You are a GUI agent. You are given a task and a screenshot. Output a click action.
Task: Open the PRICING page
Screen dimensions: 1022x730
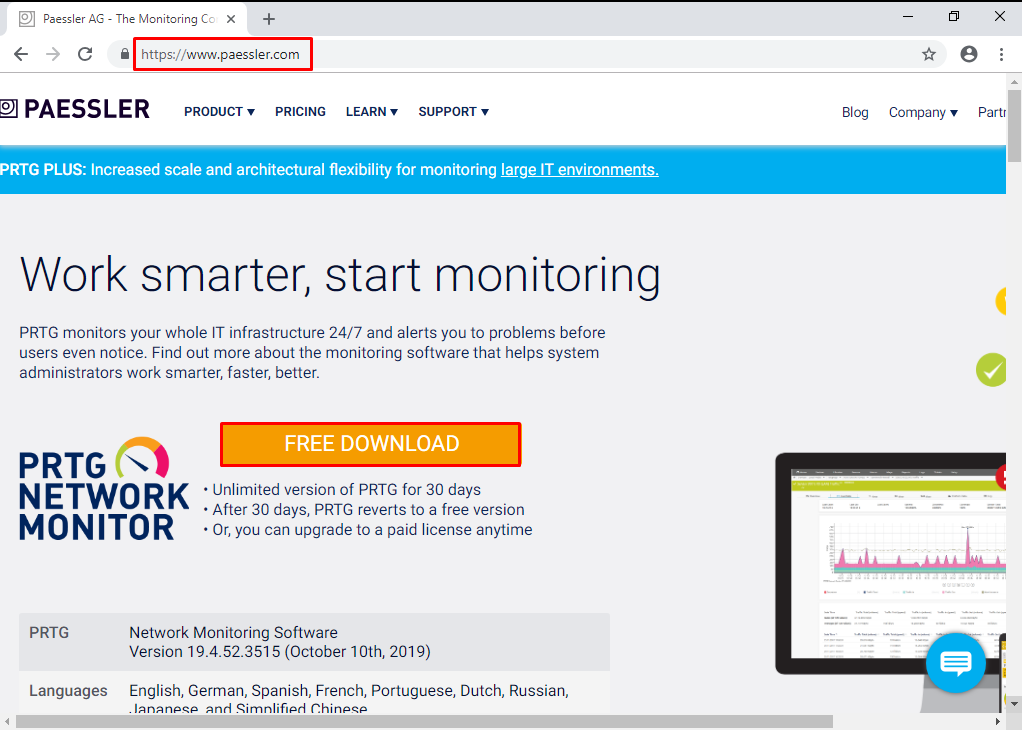click(300, 111)
